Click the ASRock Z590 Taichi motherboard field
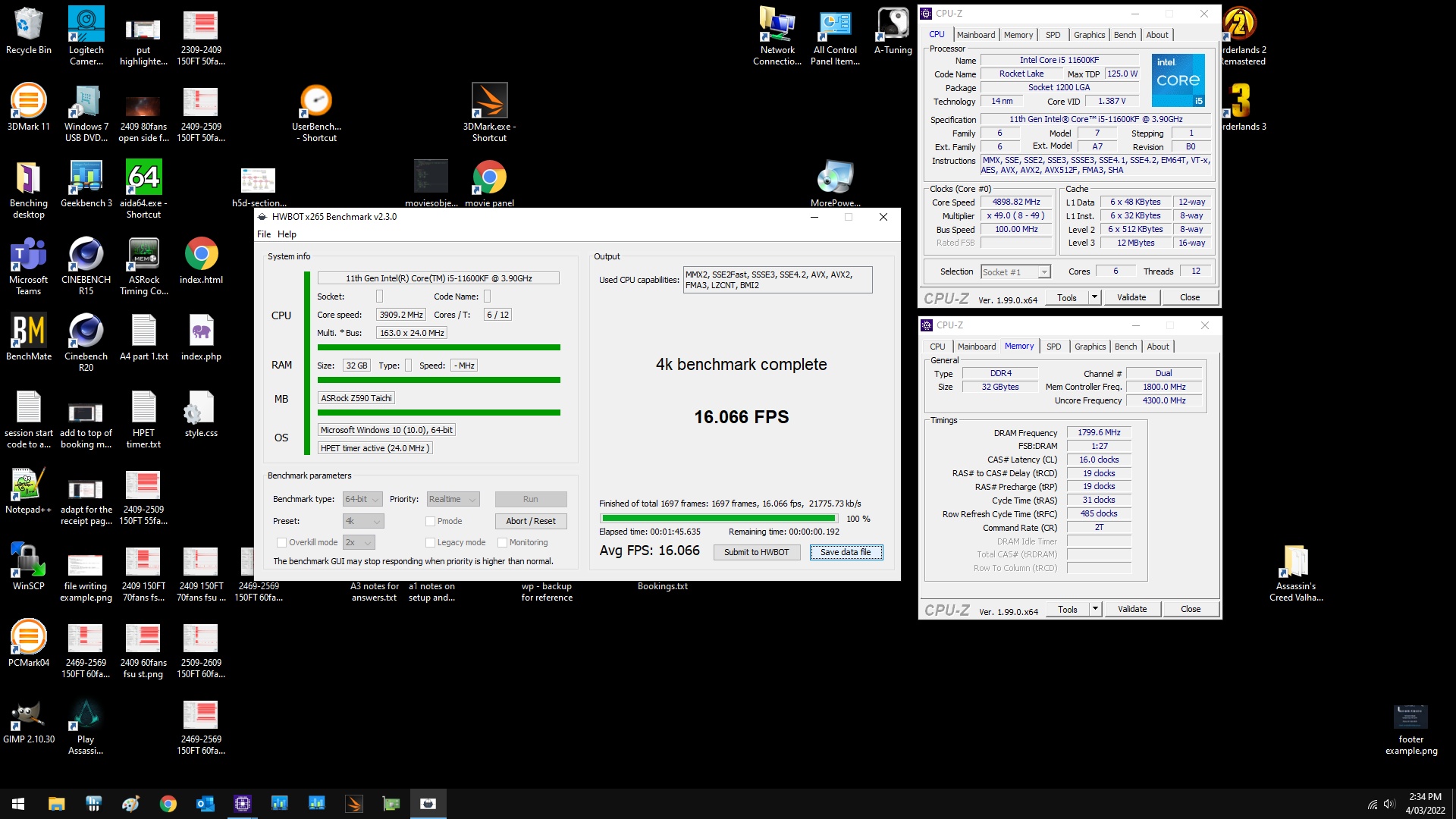Image resolution: width=1456 pixels, height=819 pixels. [x=356, y=398]
